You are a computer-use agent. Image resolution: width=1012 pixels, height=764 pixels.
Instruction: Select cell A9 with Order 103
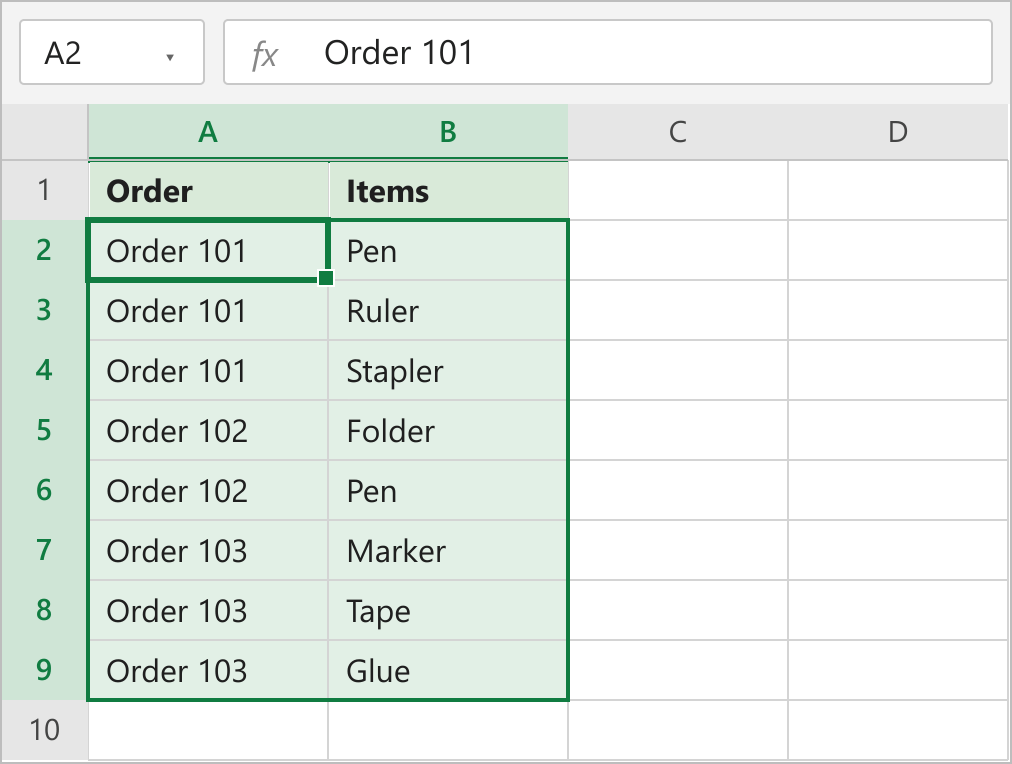coord(208,670)
